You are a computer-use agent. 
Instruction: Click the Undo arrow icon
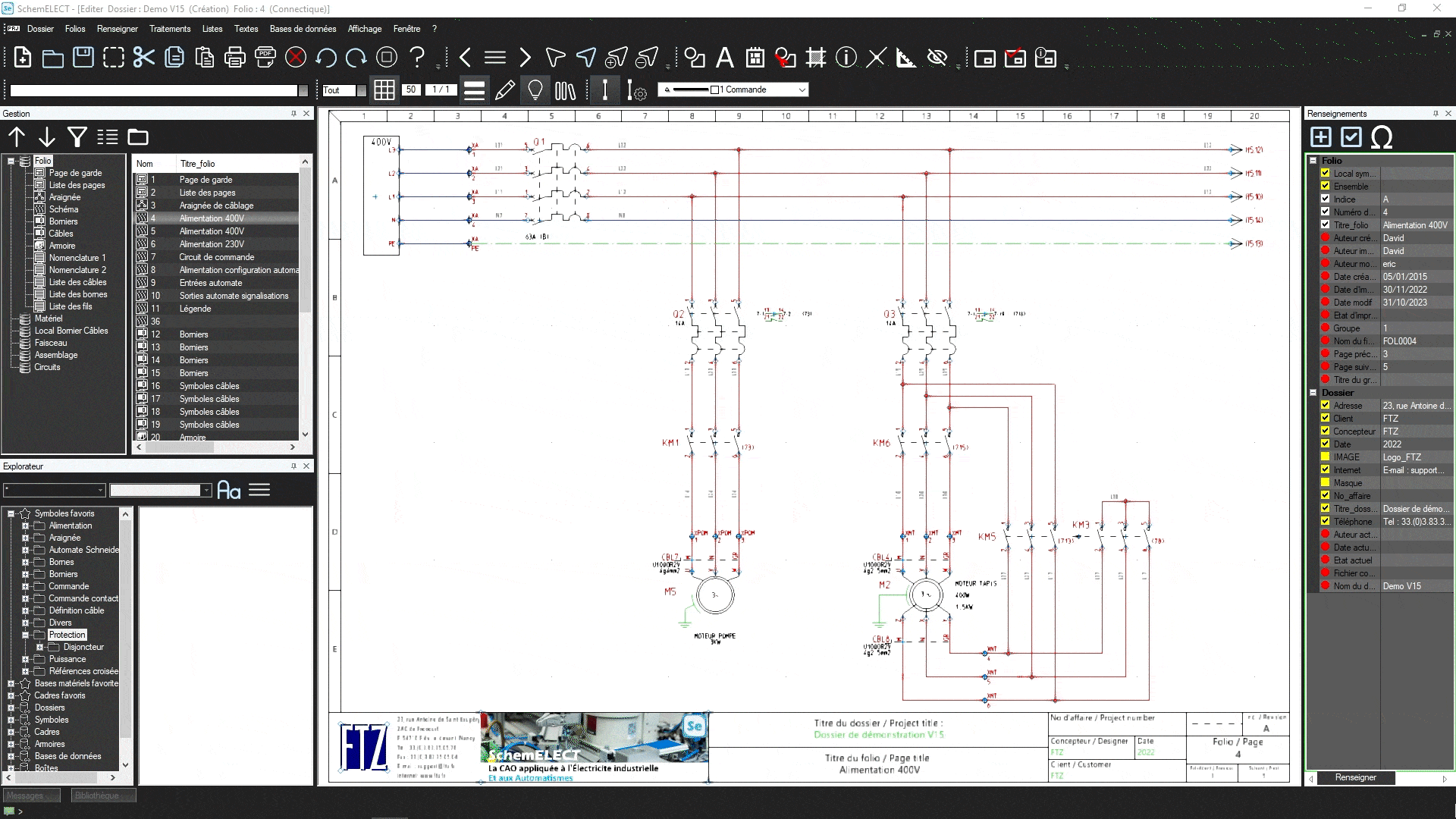coord(326,58)
